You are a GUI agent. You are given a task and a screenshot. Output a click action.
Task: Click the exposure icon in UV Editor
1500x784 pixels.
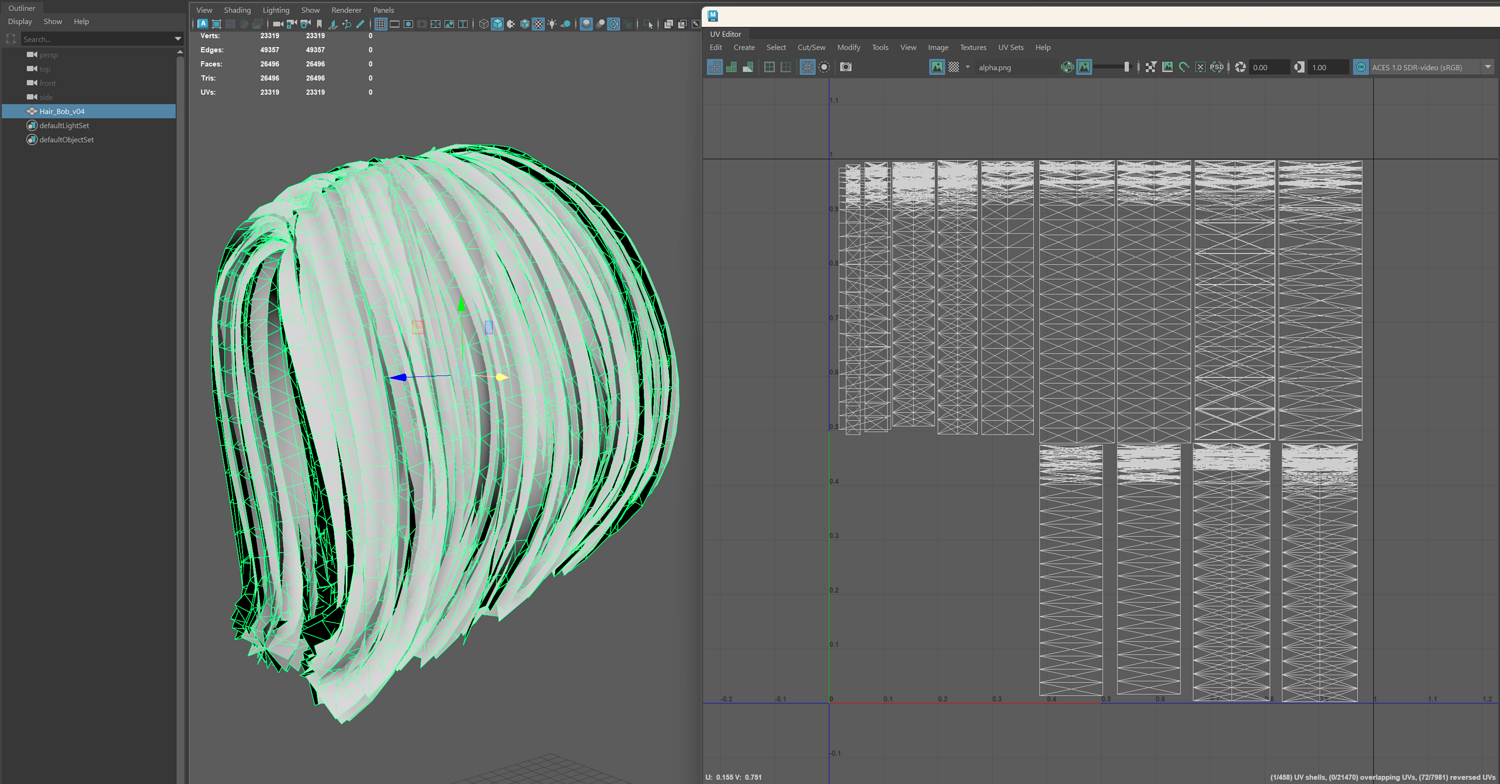tap(1240, 67)
